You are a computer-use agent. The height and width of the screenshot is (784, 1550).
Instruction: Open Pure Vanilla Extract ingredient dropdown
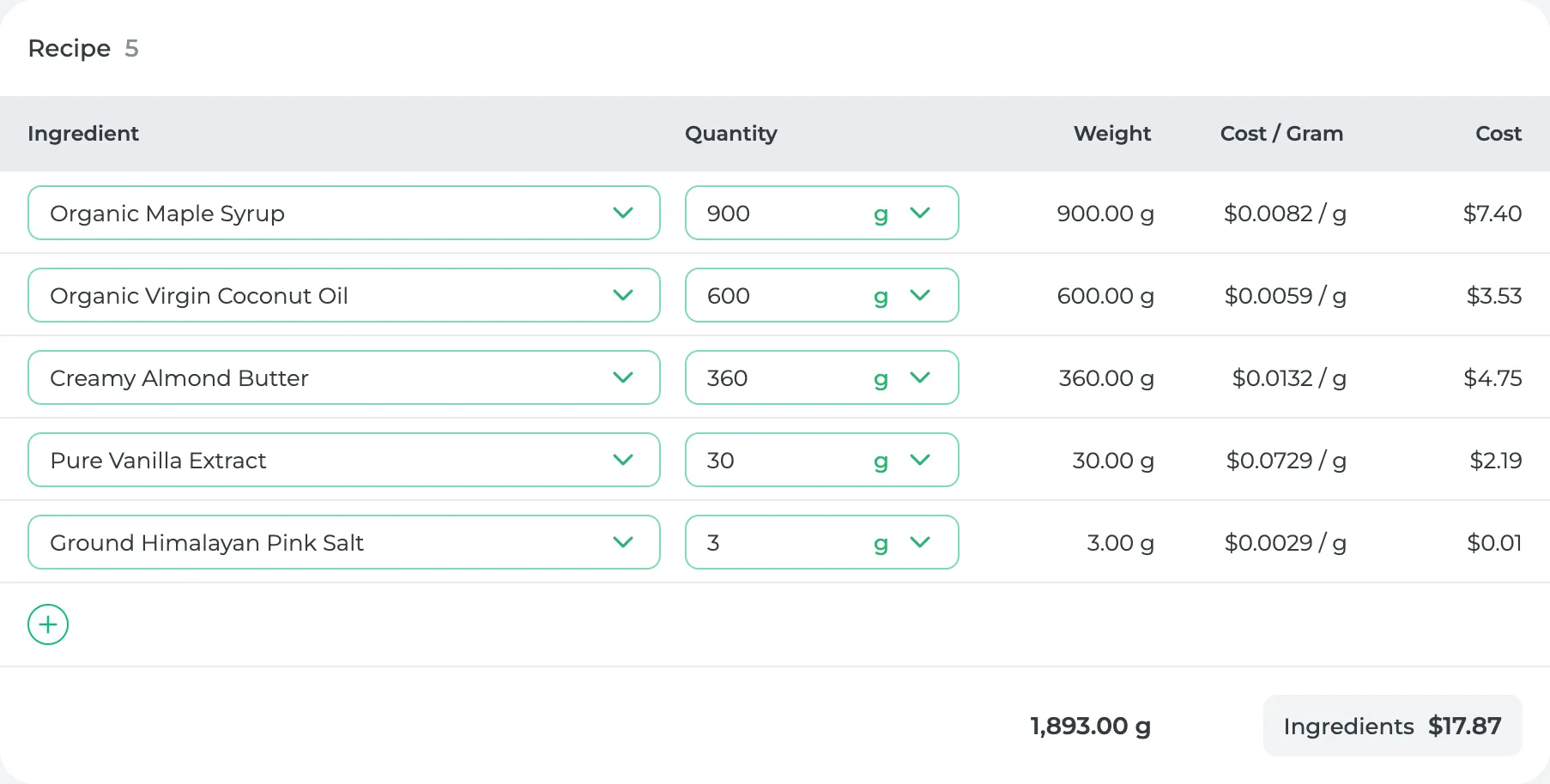(x=344, y=460)
